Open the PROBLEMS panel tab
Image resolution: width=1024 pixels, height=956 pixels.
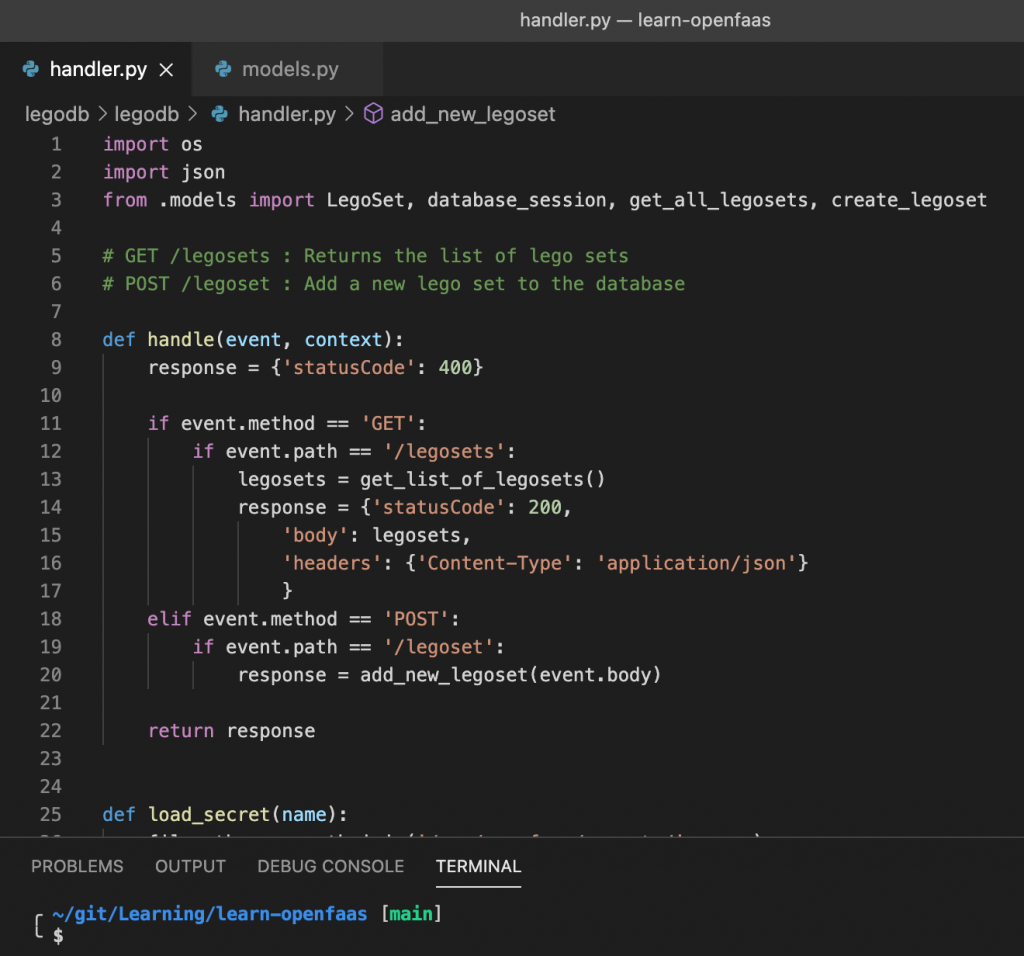tap(77, 867)
